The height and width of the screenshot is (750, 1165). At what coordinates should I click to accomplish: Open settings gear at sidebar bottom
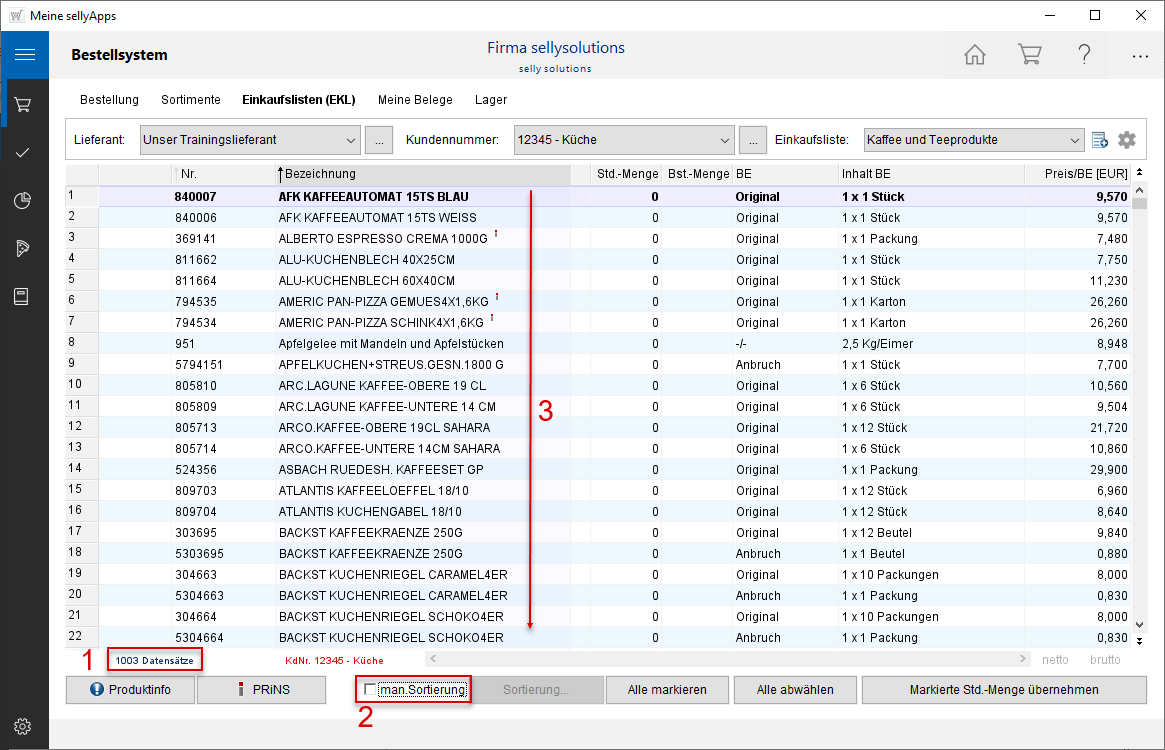tap(24, 726)
